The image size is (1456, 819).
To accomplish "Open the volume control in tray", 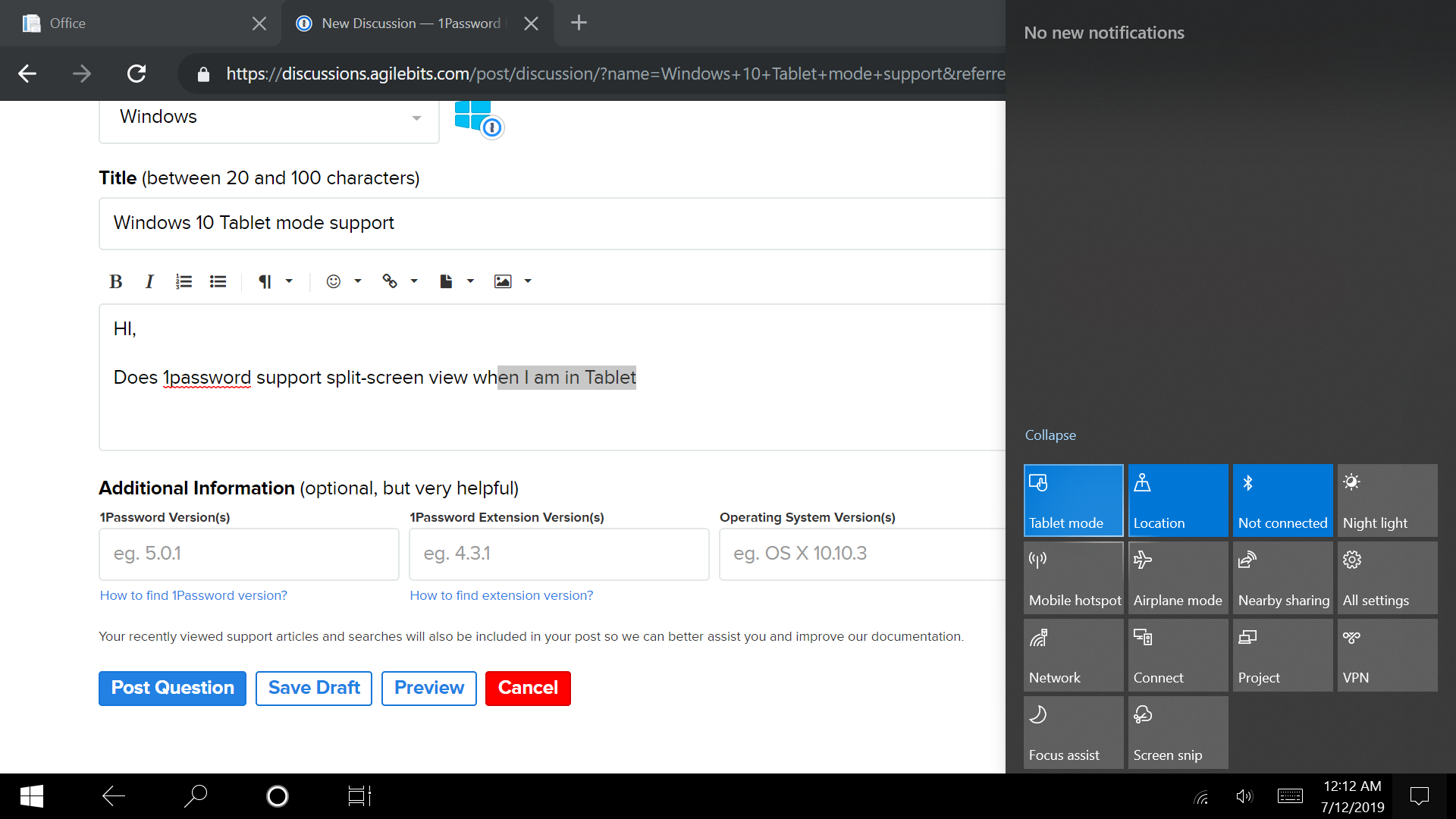I will pyautogui.click(x=1244, y=796).
